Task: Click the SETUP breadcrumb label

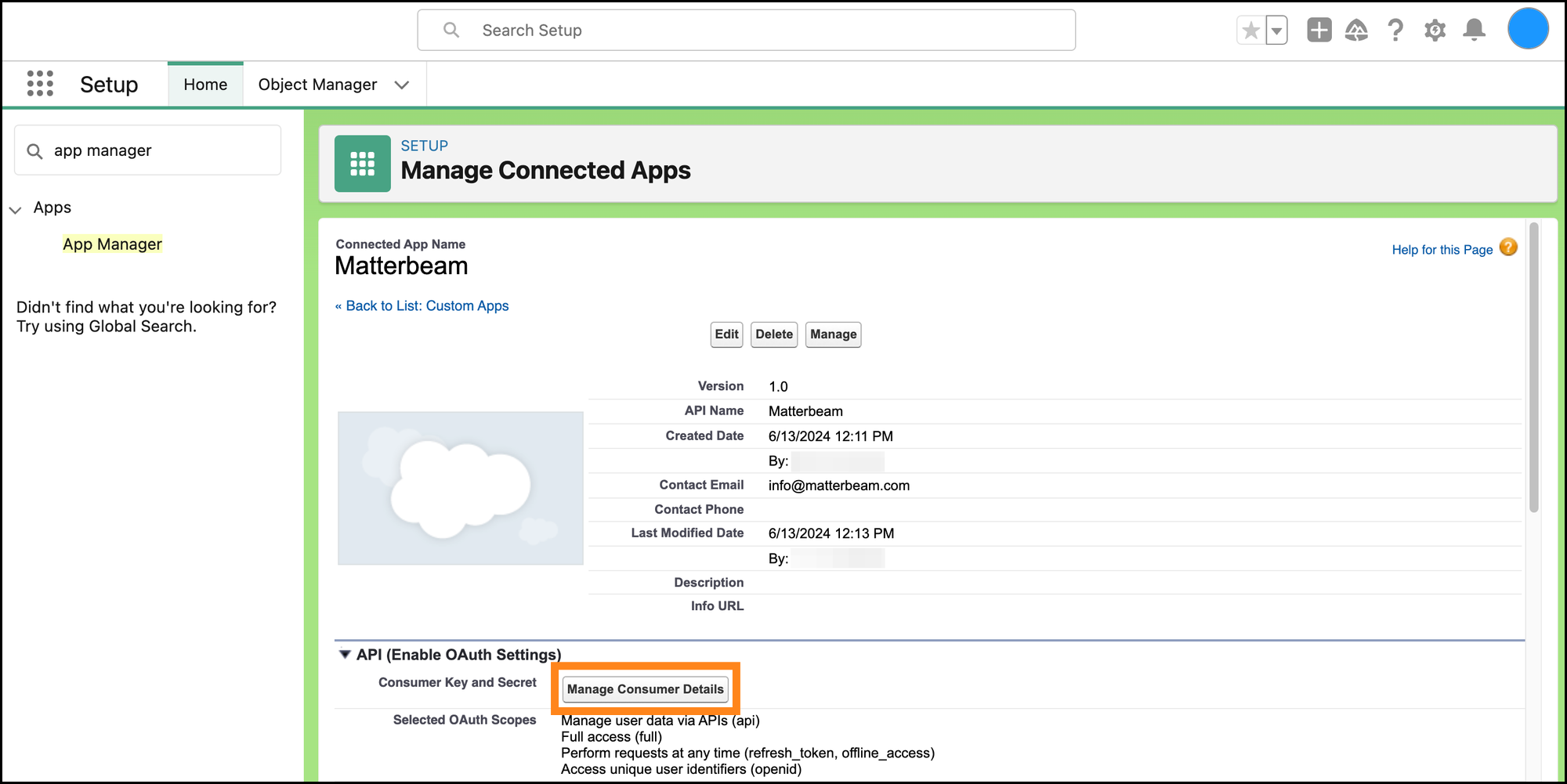Action: (x=425, y=146)
